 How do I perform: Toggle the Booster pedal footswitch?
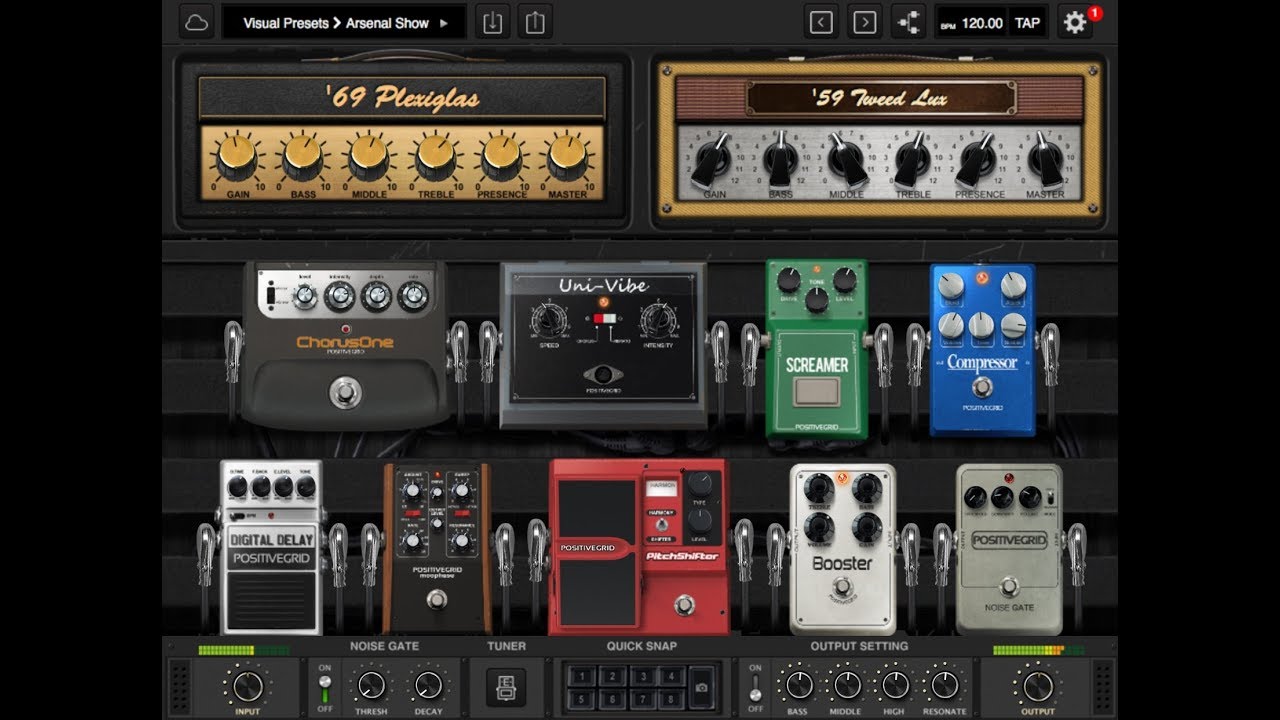click(x=842, y=586)
